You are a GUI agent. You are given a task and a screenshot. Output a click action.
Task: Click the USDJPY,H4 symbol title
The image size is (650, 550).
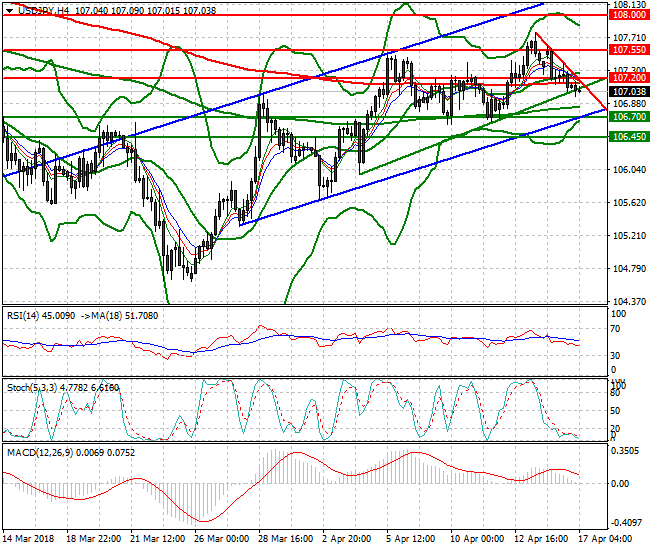[x=44, y=11]
